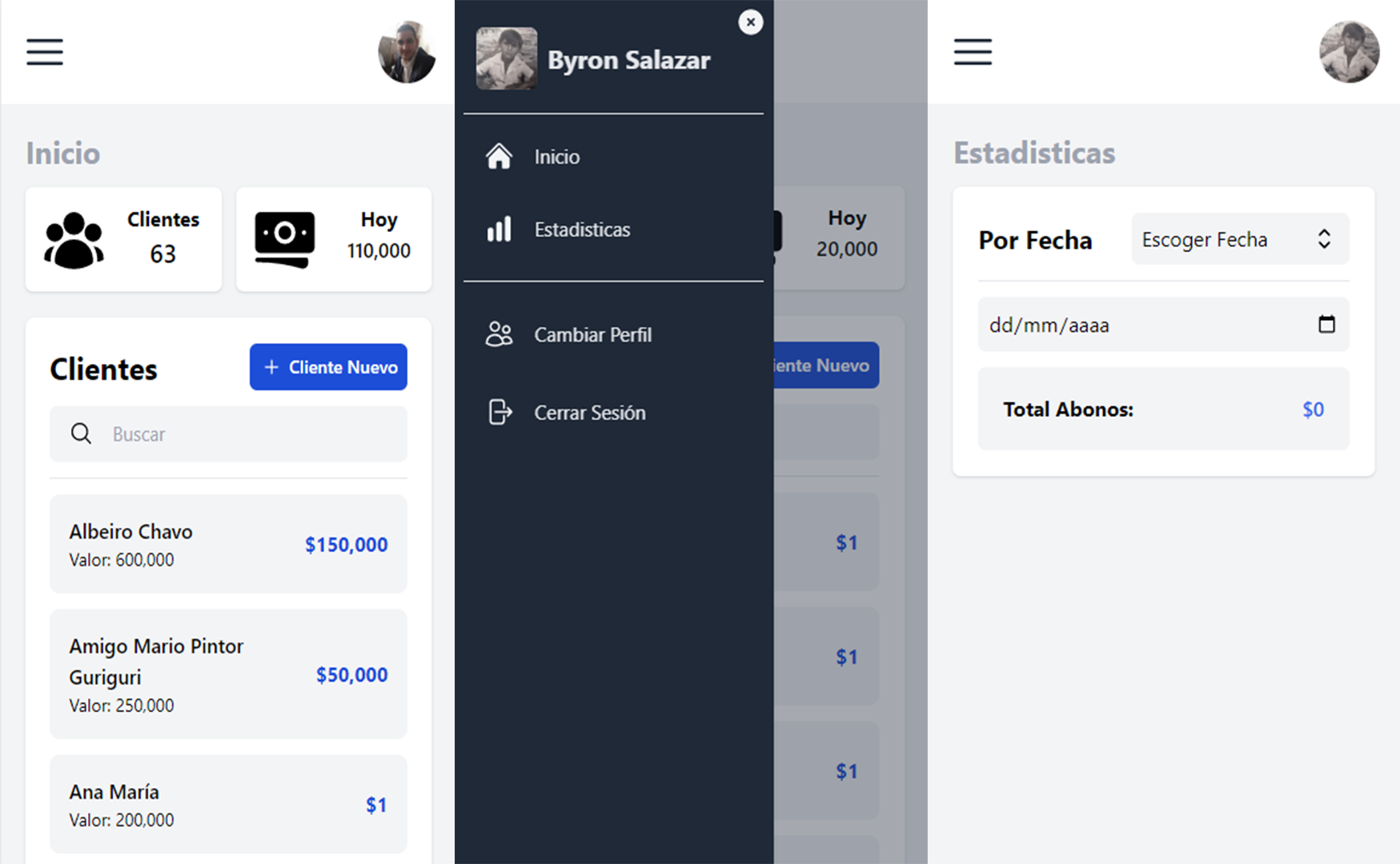The width and height of the screenshot is (1400, 864).
Task: Open Amigo Mario Pintor Guriguri client
Action: [x=228, y=674]
